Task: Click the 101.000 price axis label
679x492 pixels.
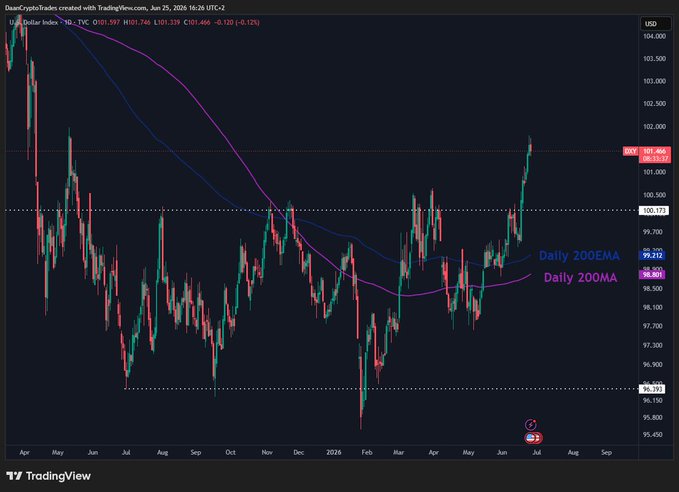Action: pos(654,172)
